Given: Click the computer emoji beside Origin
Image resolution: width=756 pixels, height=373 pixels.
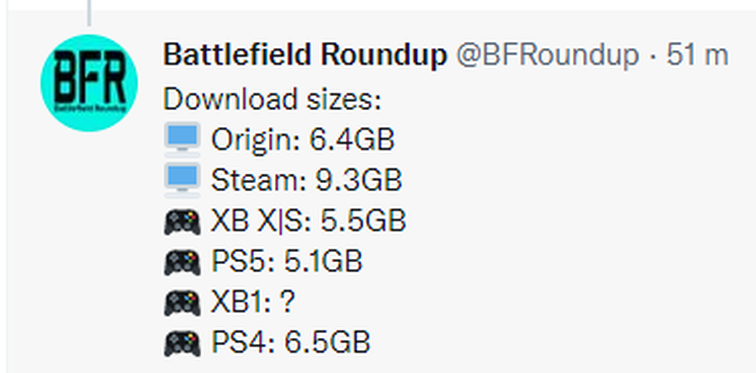Looking at the screenshot, I should point(182,140).
